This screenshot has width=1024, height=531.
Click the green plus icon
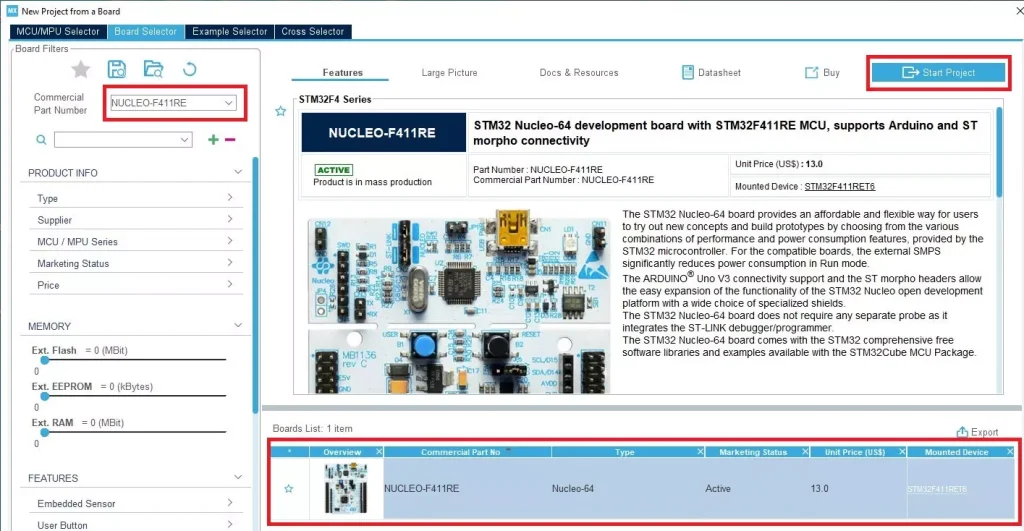pyautogui.click(x=213, y=140)
